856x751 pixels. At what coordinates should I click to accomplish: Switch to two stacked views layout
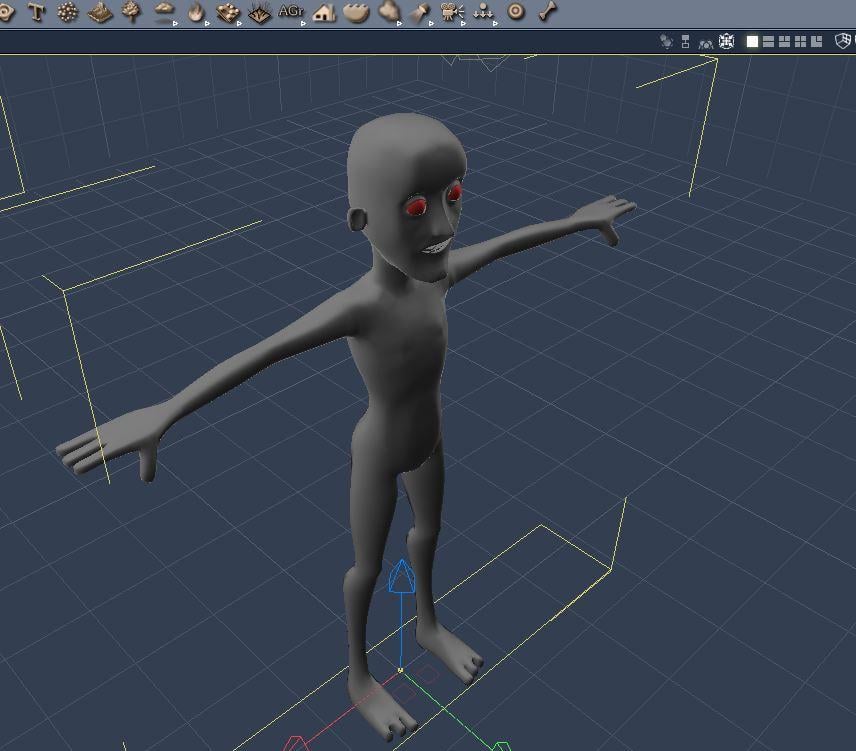click(768, 42)
